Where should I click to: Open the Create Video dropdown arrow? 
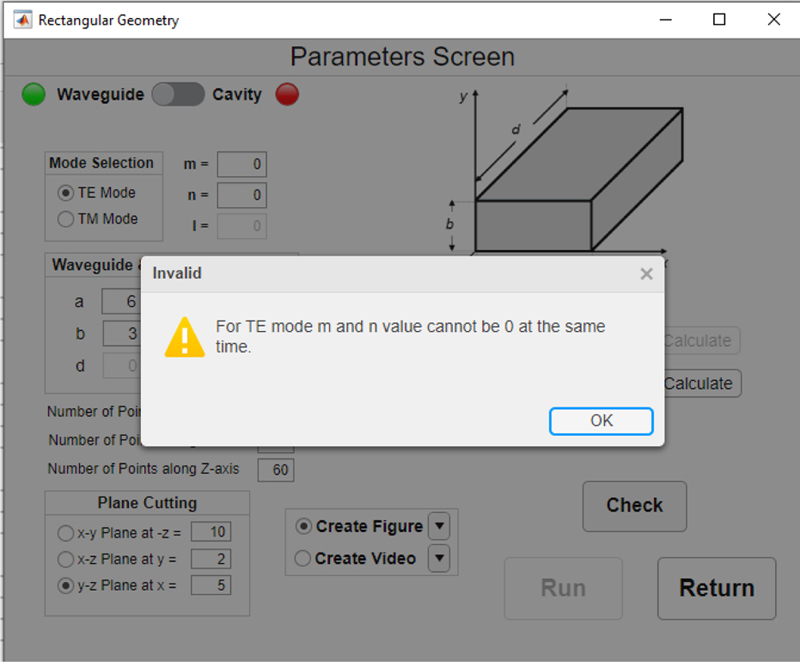pyautogui.click(x=439, y=559)
